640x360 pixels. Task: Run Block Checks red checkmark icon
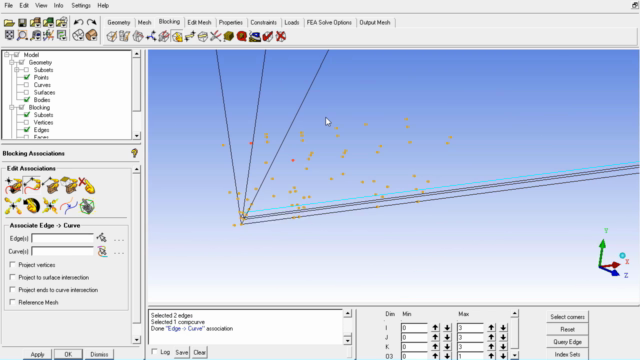[x=268, y=36]
